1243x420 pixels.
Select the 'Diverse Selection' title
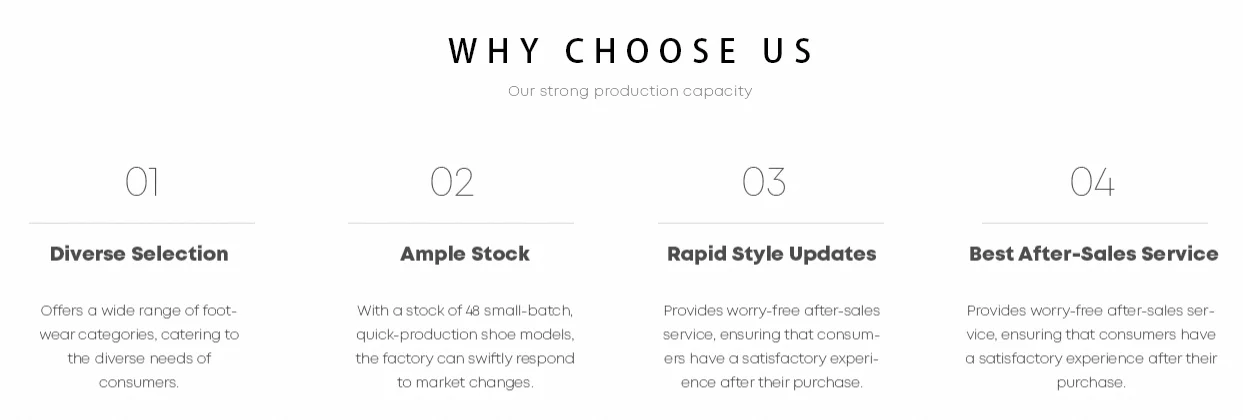[x=139, y=254]
